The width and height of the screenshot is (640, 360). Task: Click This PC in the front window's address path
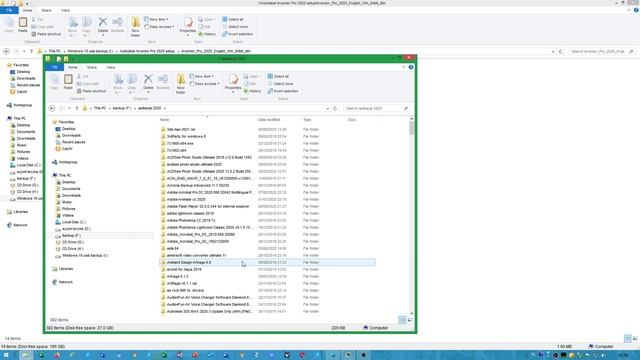[x=100, y=108]
